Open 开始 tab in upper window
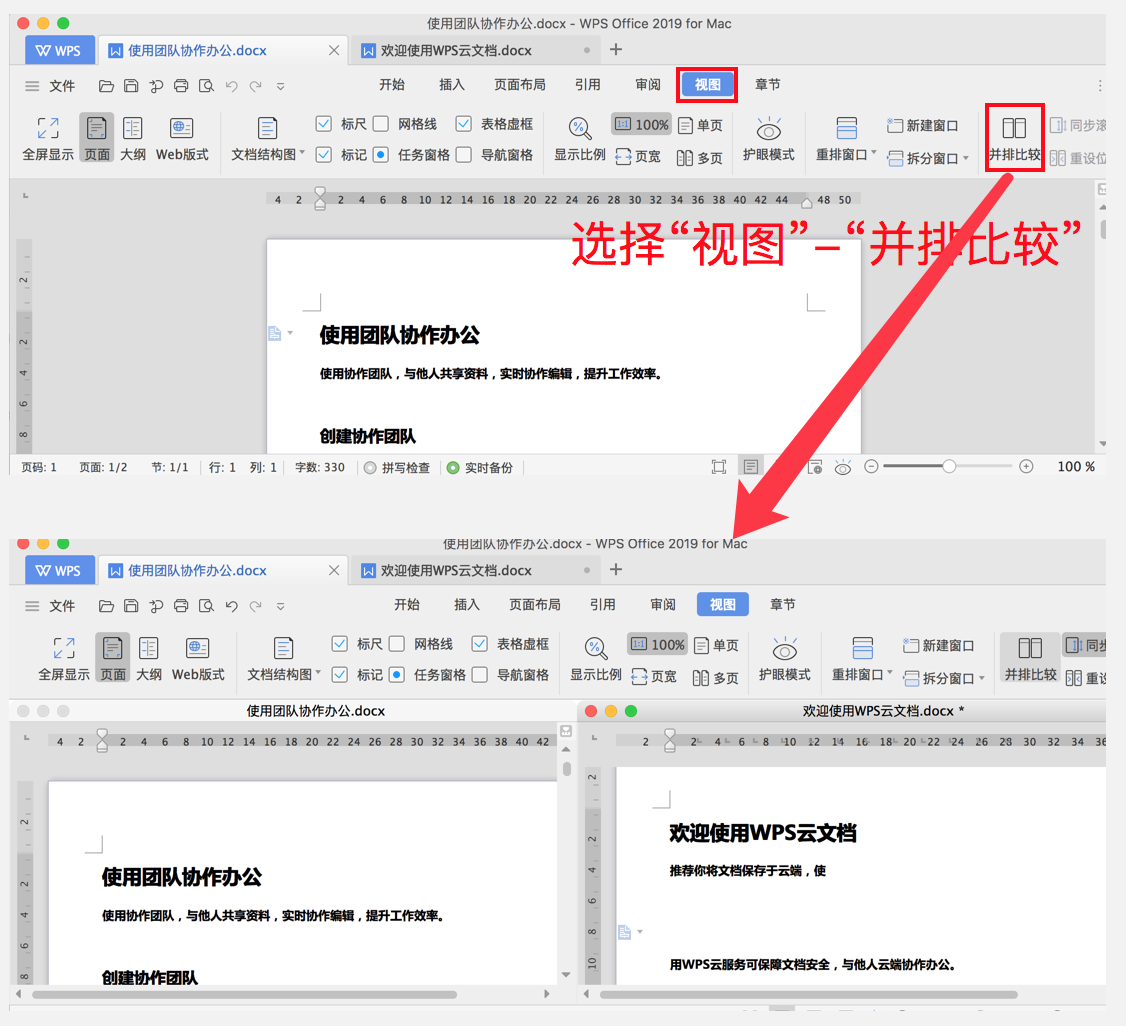Viewport: 1126px width, 1026px height. (x=391, y=85)
